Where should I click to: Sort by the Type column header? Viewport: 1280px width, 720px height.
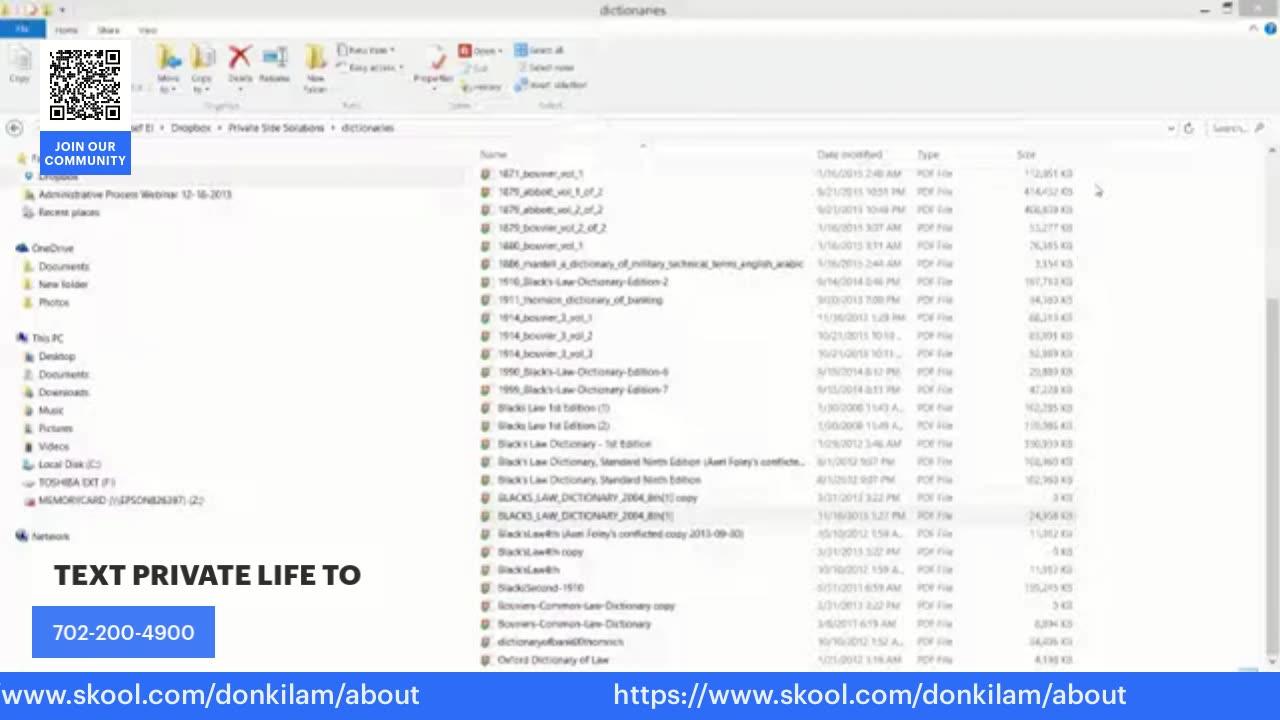[928, 155]
